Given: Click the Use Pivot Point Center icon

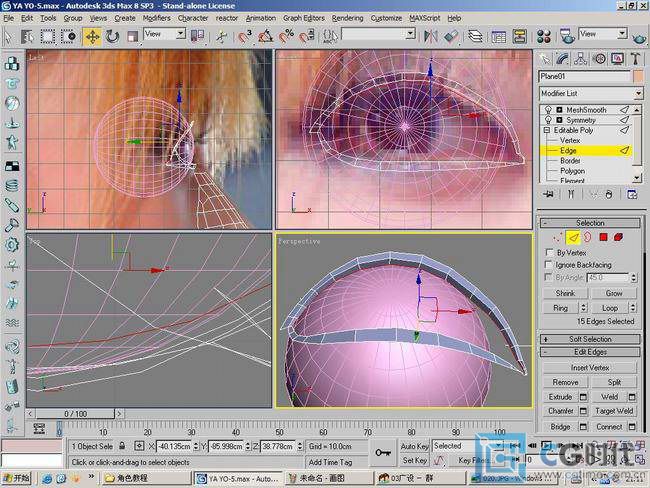Looking at the screenshot, I should (x=198, y=36).
